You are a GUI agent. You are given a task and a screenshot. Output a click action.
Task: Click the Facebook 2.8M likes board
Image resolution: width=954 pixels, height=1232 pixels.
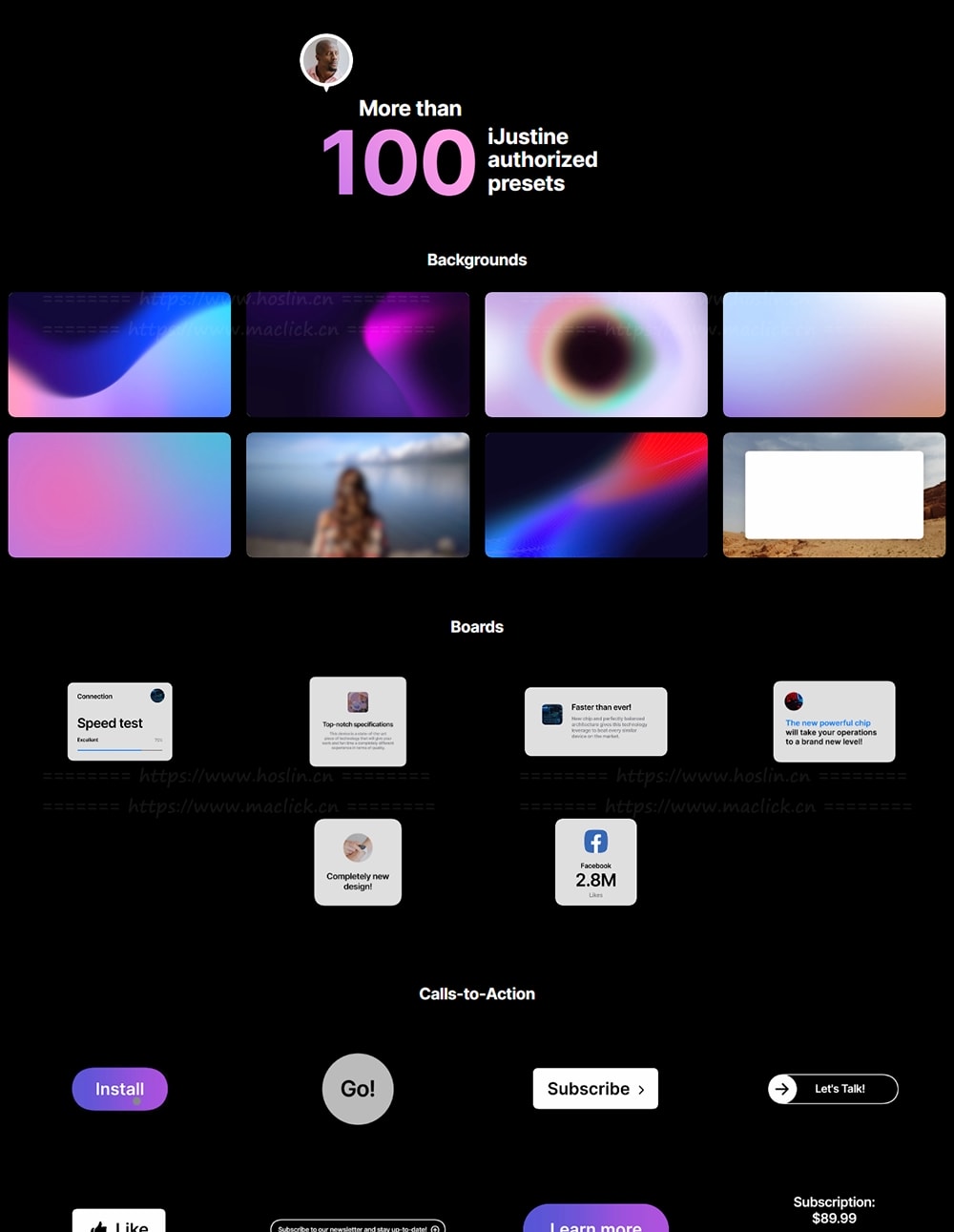click(595, 862)
